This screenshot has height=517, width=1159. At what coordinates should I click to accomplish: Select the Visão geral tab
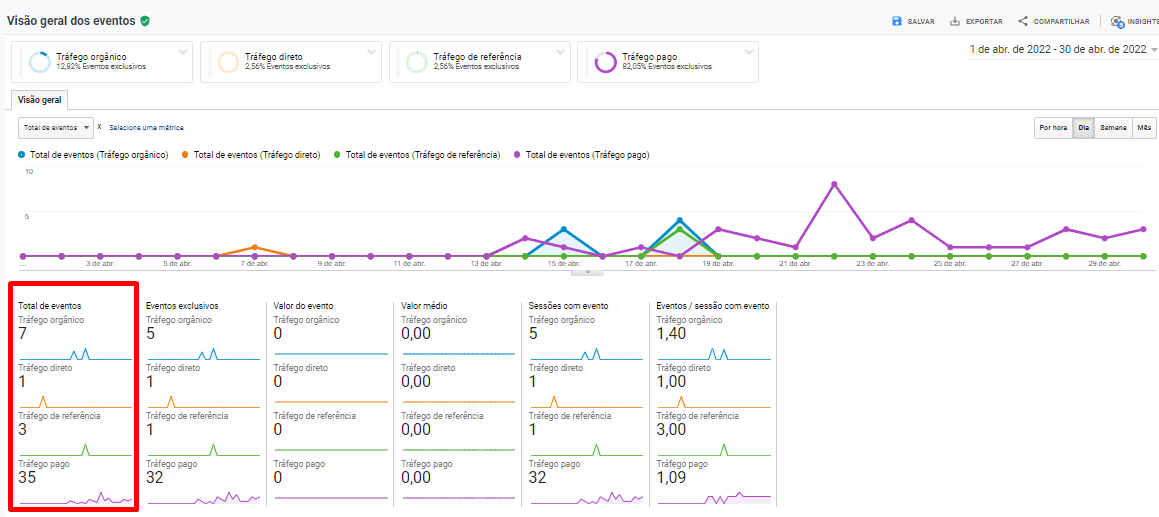[x=39, y=100]
